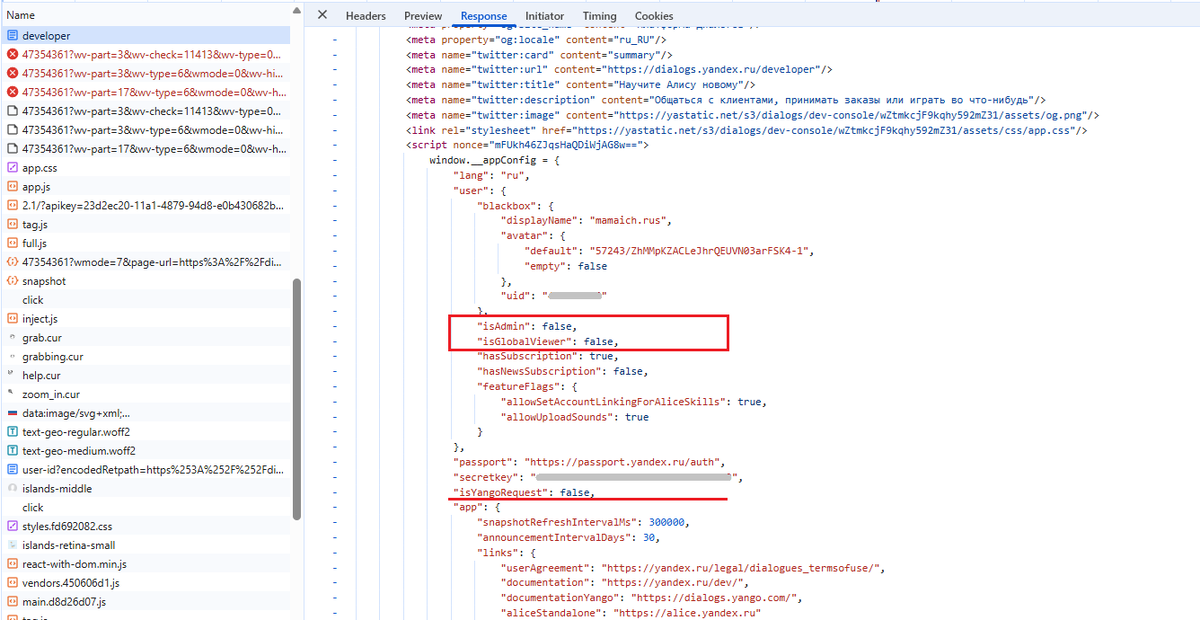The image size is (1200, 620).
Task: Click the "hasNewsSubscription": false line
Action: tap(563, 371)
